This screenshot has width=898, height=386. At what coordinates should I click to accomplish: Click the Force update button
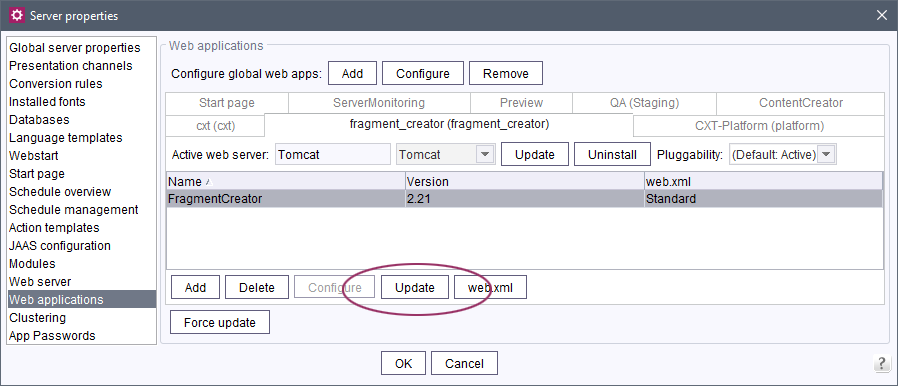pyautogui.click(x=220, y=322)
